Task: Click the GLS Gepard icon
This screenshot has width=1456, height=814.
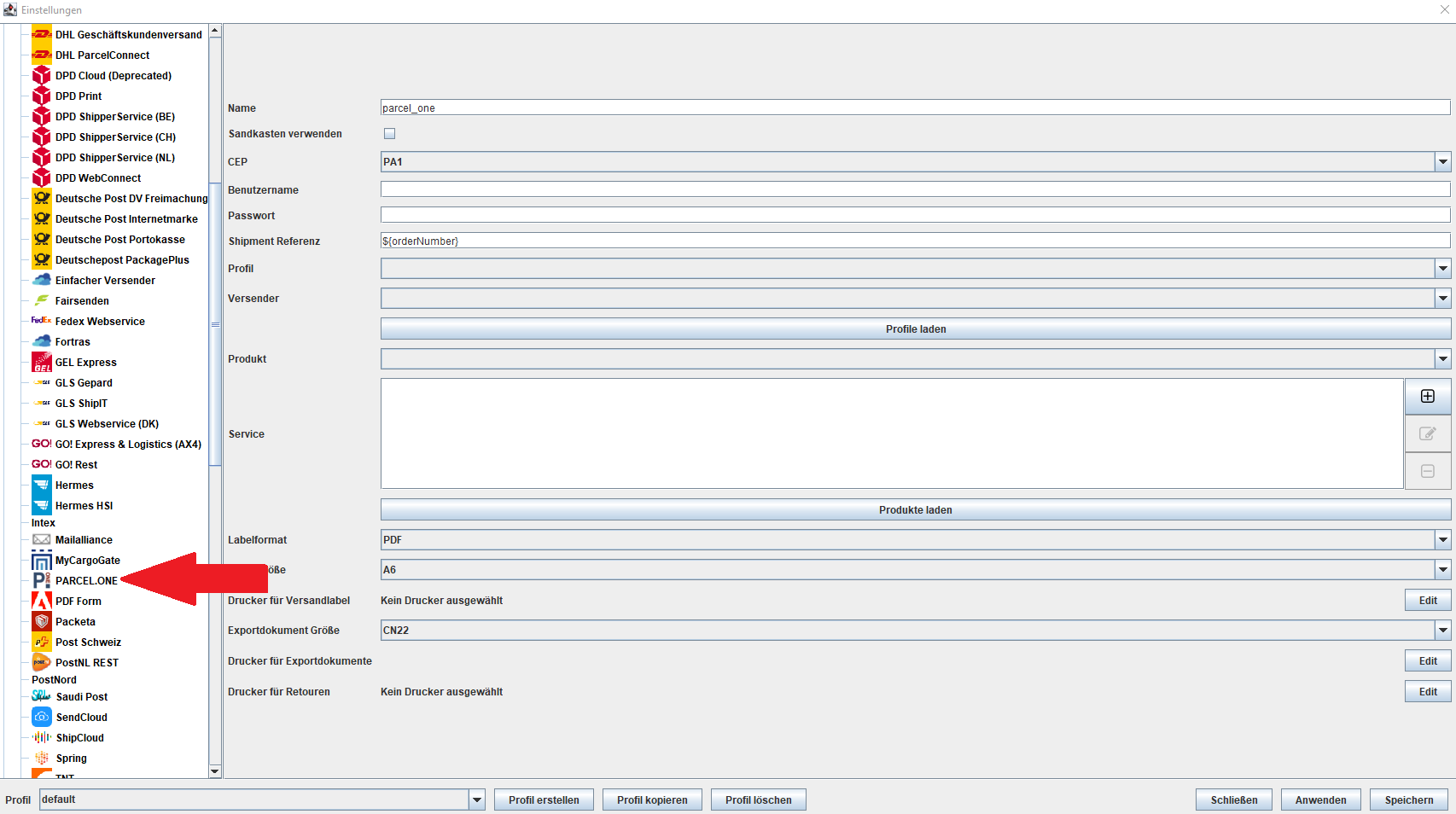Action: tap(42, 382)
